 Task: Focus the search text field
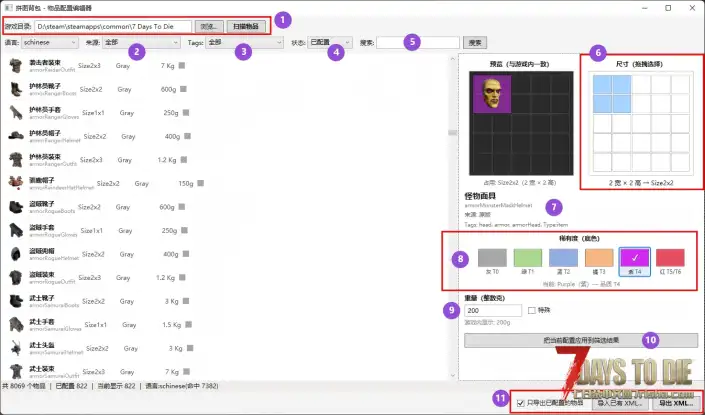click(418, 43)
